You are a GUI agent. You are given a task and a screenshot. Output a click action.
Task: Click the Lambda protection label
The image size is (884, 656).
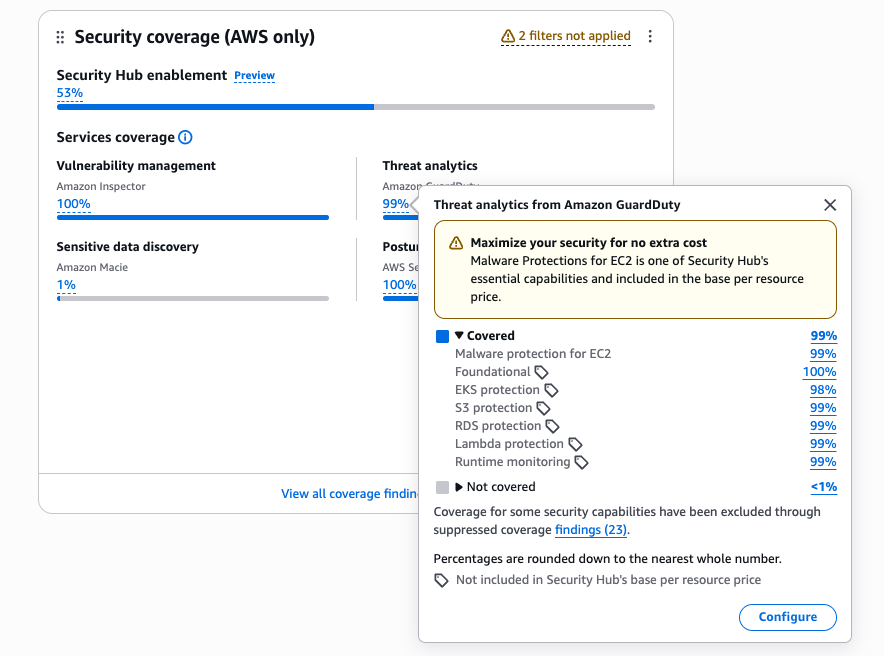(x=509, y=444)
